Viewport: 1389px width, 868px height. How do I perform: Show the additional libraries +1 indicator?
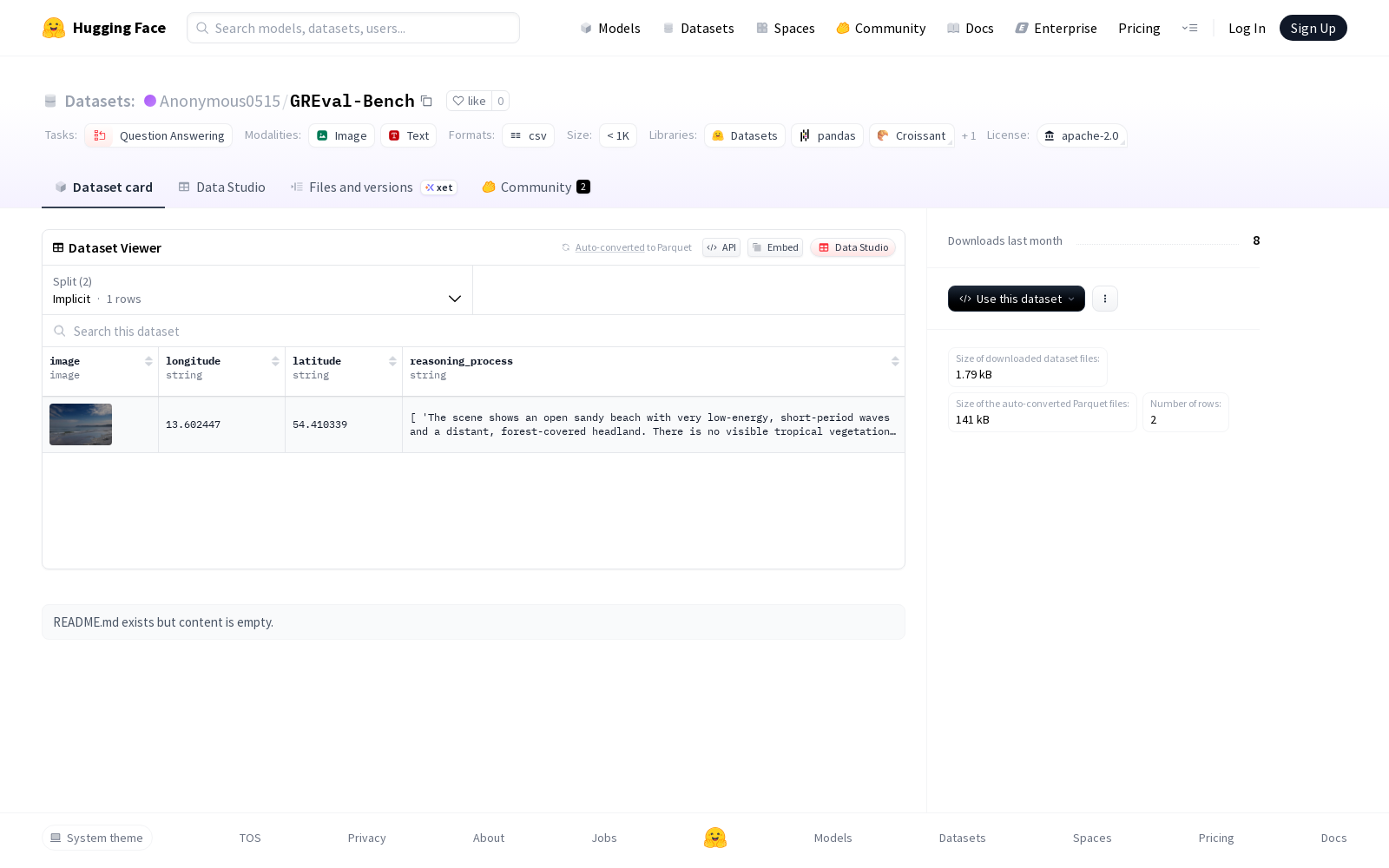click(x=969, y=135)
